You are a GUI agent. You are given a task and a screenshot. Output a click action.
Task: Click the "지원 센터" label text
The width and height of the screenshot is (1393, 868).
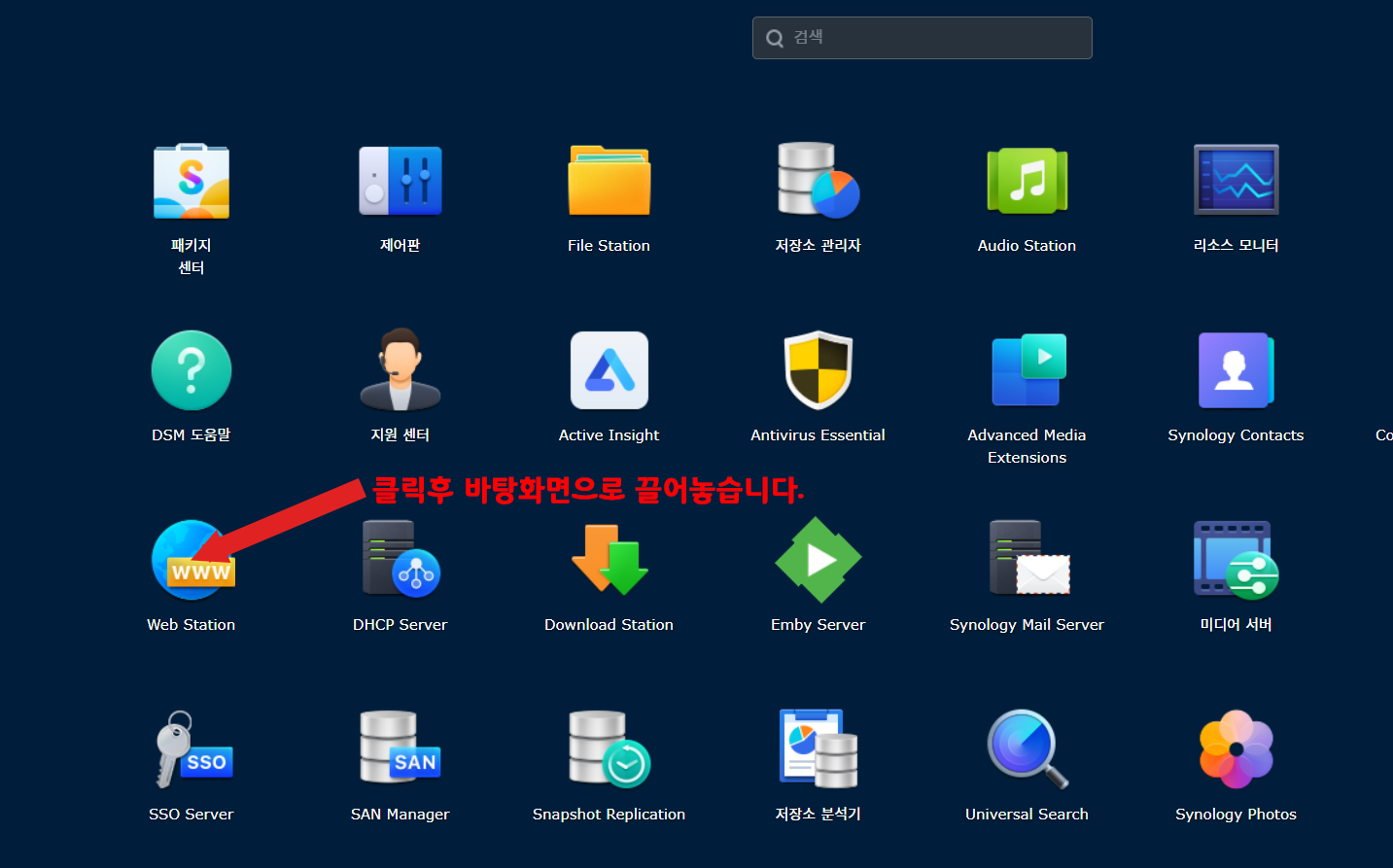click(400, 435)
